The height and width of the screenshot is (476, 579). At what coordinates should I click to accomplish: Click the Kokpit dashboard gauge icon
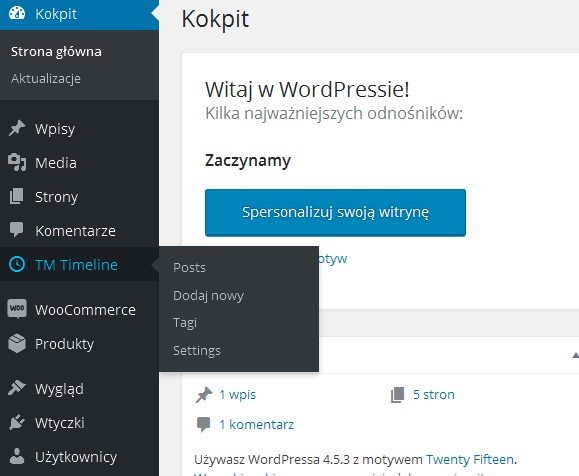17,14
